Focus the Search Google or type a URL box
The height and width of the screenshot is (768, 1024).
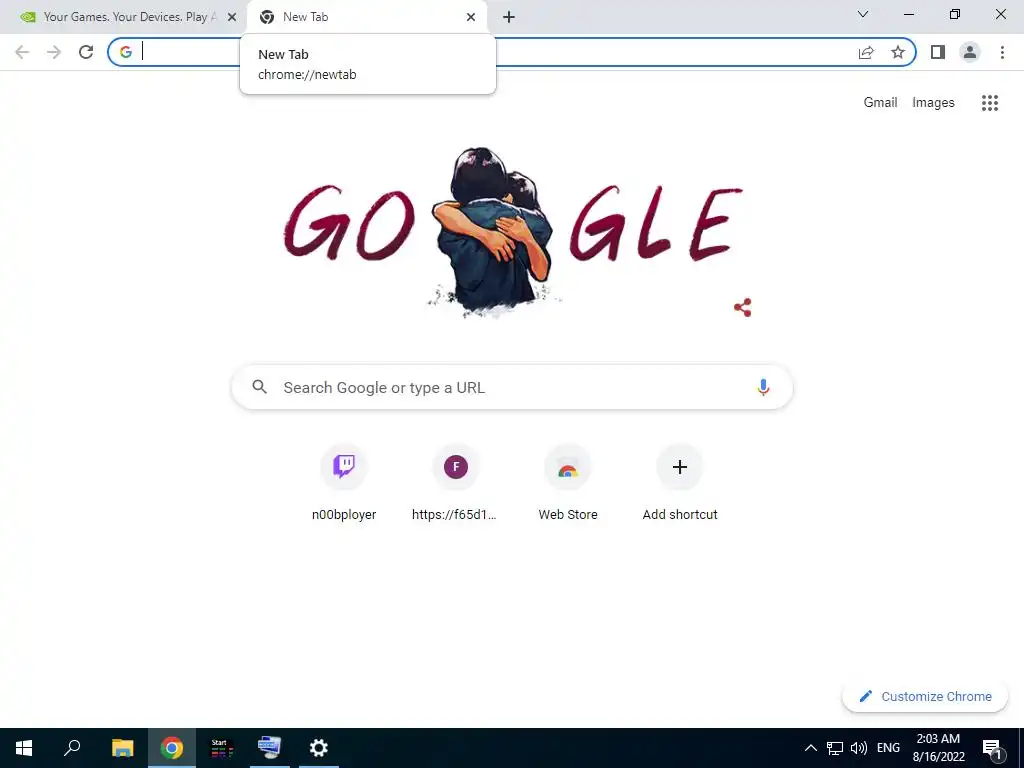512,387
